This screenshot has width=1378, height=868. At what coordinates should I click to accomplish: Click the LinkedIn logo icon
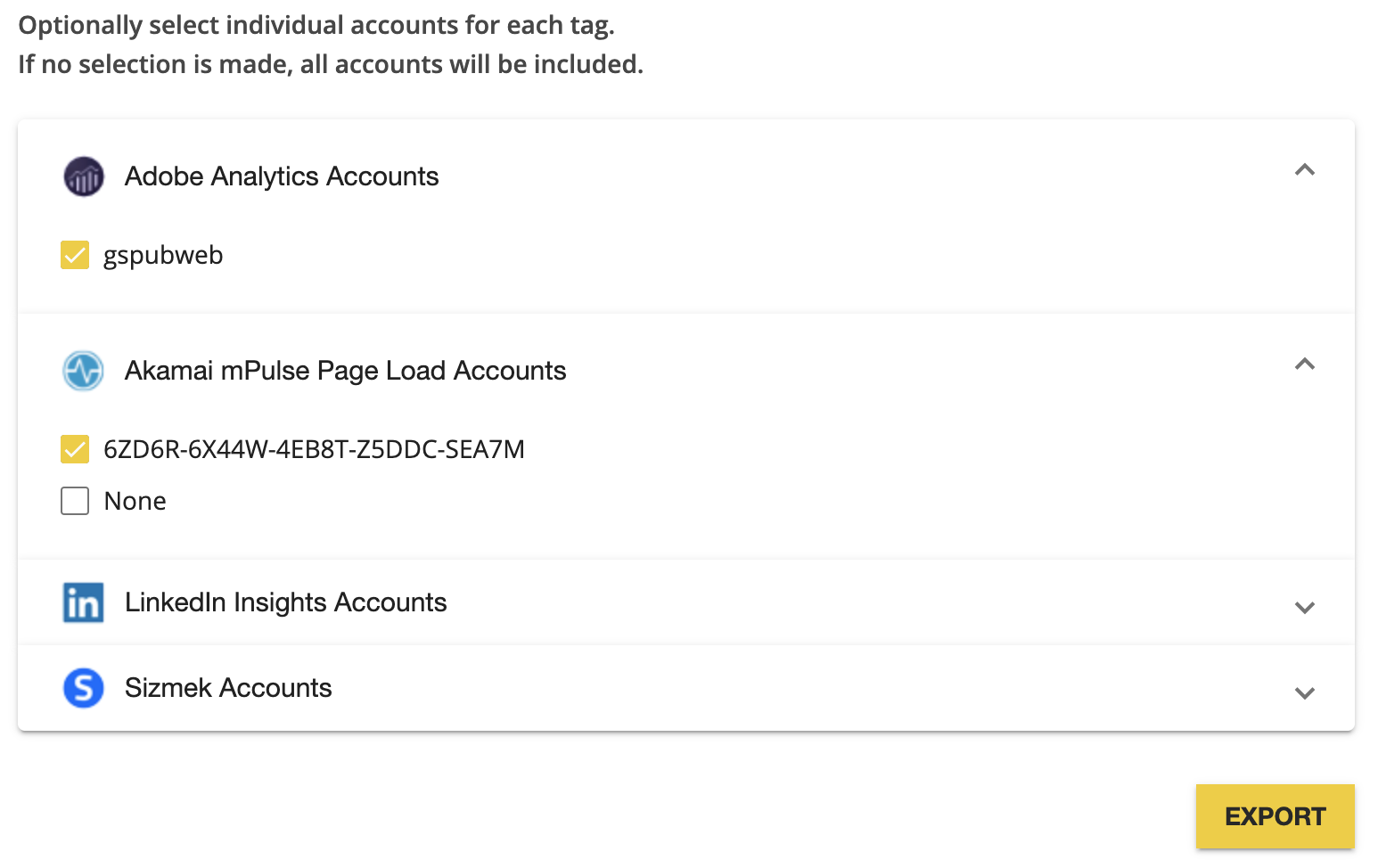coord(84,602)
